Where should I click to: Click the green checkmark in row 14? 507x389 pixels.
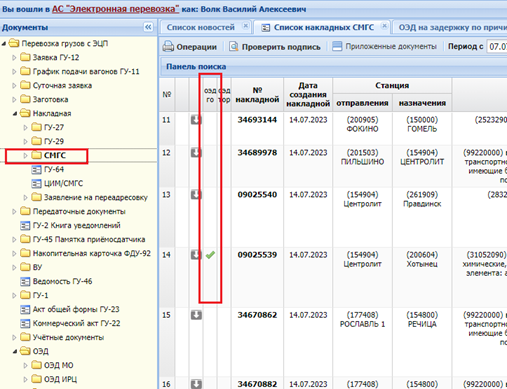210,255
